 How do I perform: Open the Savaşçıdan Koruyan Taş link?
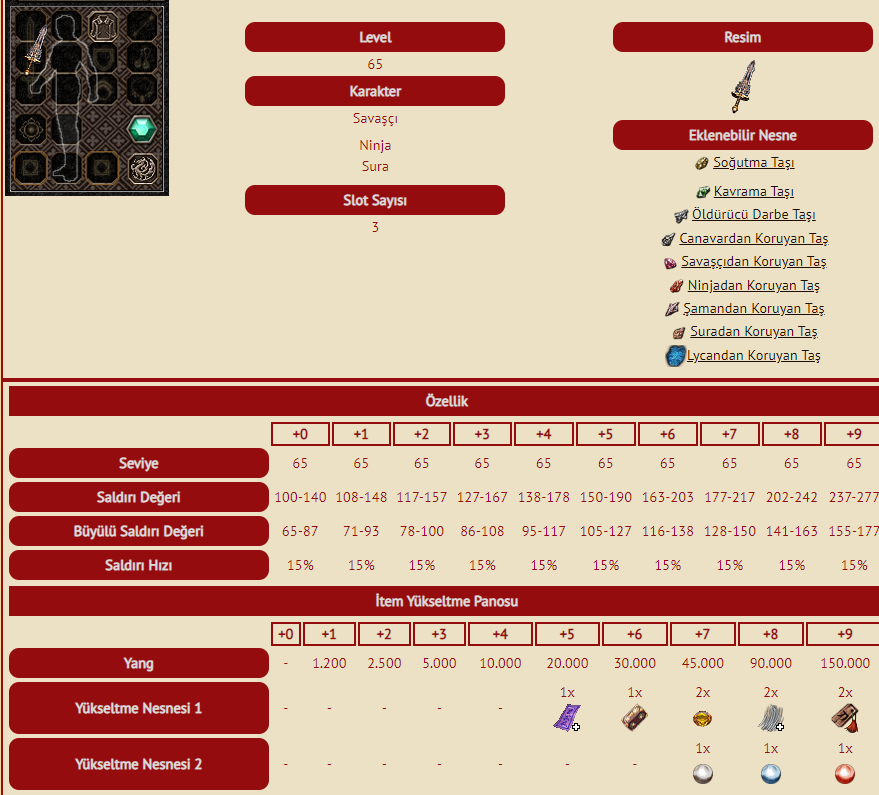[753, 262]
